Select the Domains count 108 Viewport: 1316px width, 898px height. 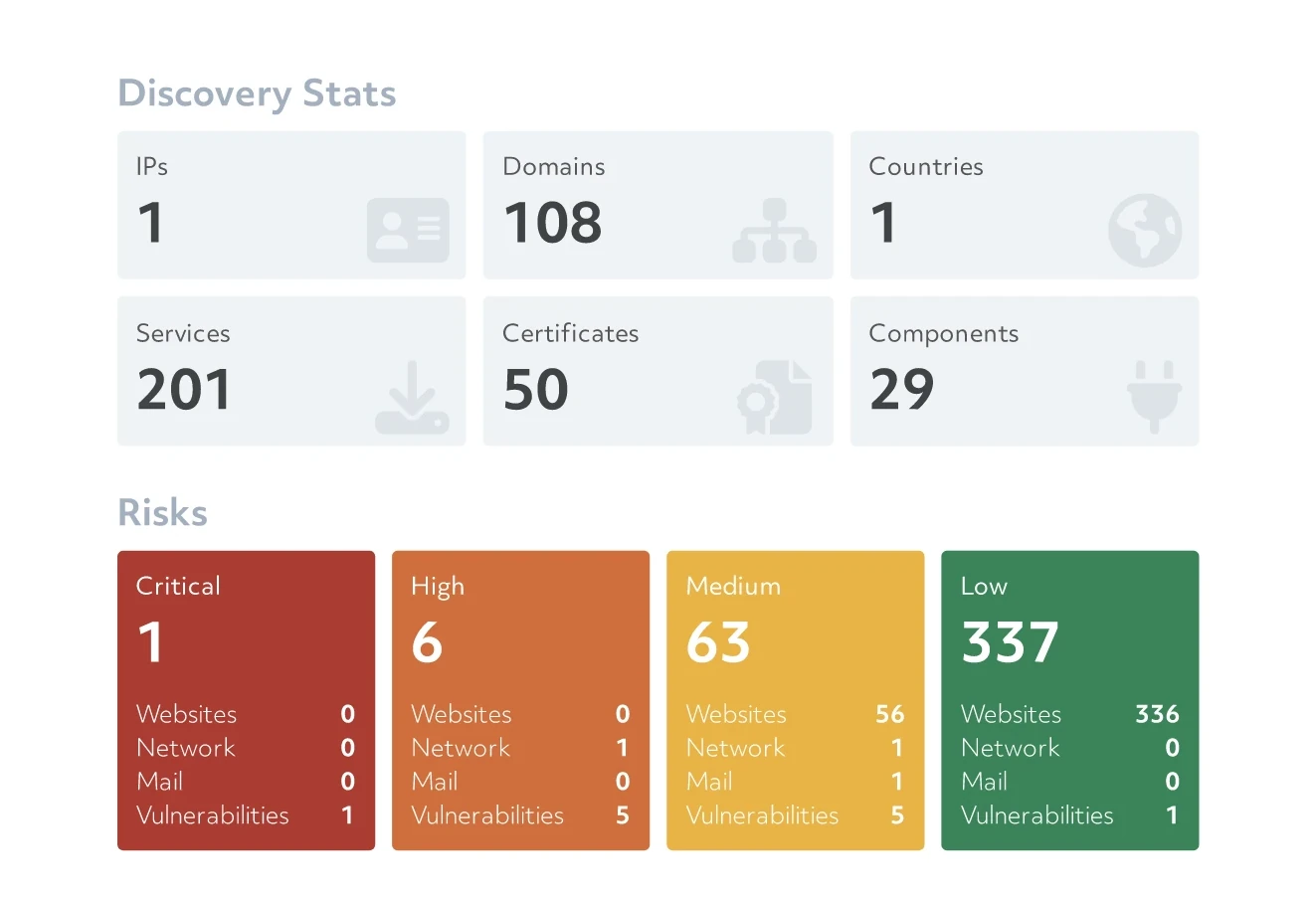click(x=553, y=222)
